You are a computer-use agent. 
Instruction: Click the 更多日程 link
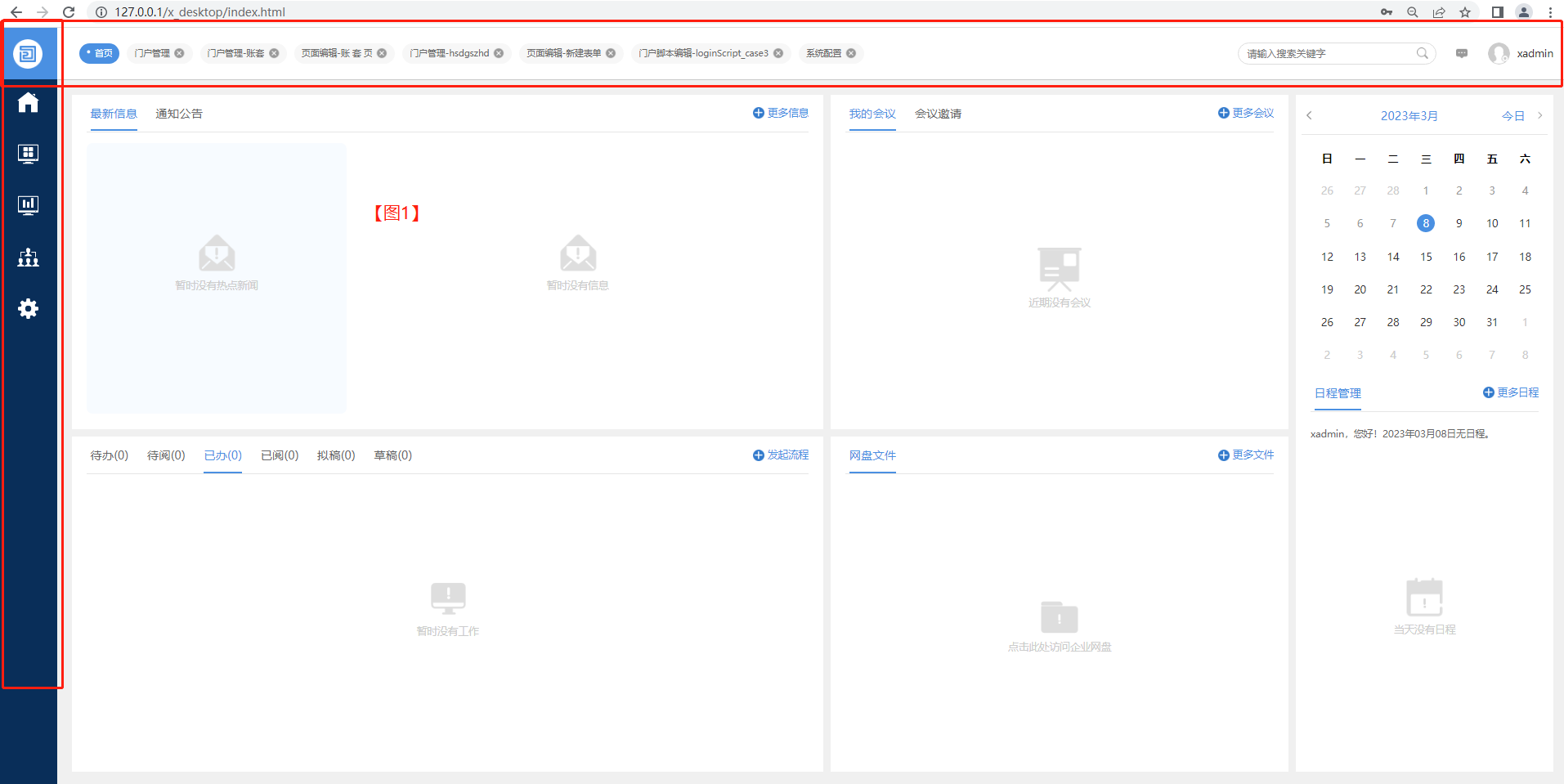pos(1511,392)
